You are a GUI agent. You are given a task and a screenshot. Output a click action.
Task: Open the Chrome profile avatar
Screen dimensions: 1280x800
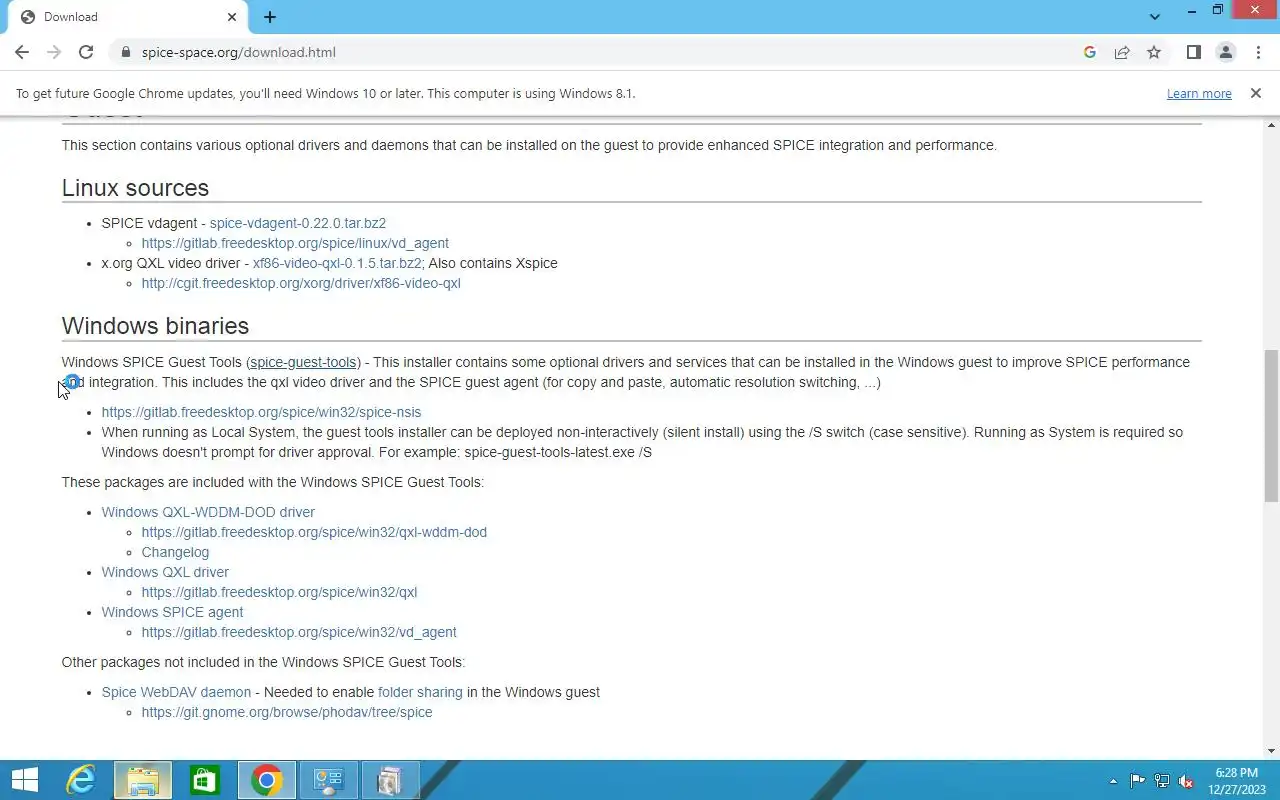tap(1225, 52)
